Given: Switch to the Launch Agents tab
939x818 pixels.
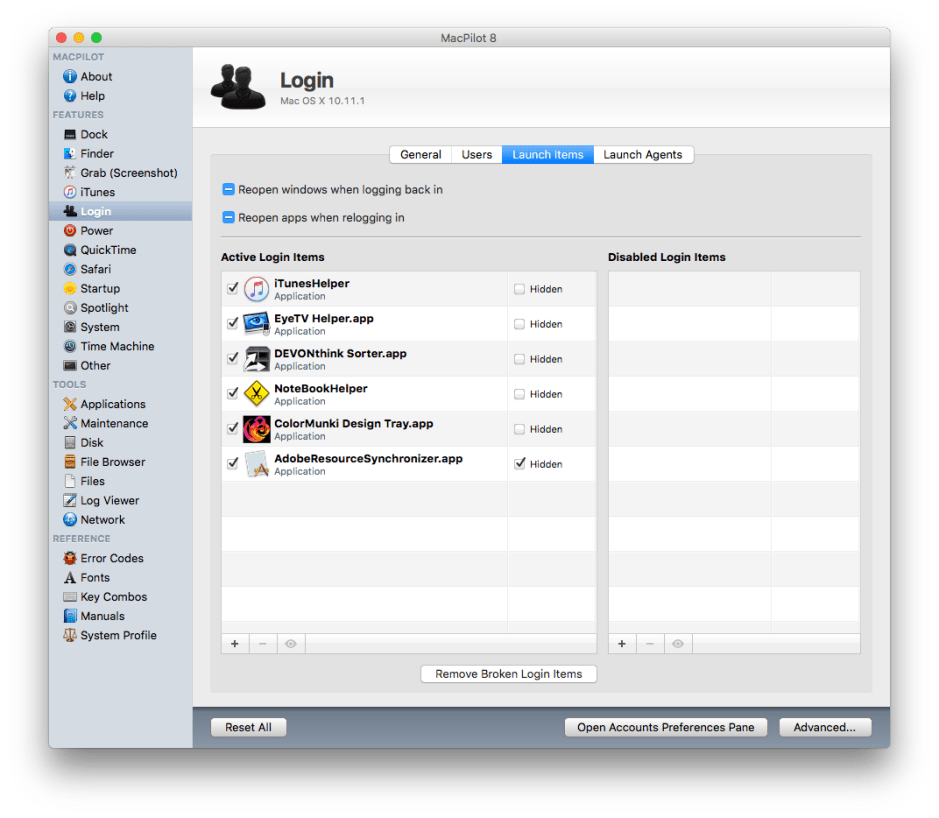Looking at the screenshot, I should coord(642,155).
